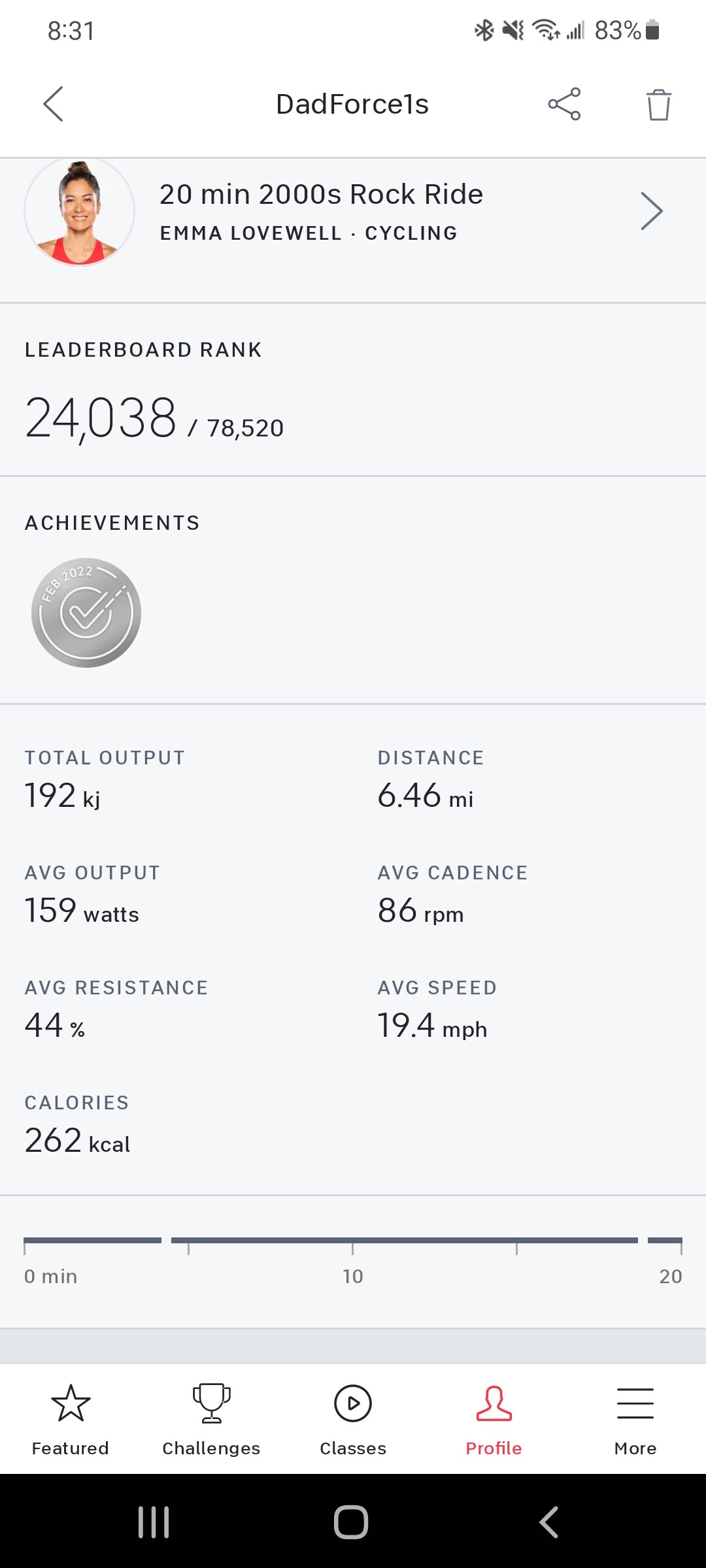706x1568 pixels.
Task: Tap the Feb 2022 achievement badge
Action: [x=86, y=613]
